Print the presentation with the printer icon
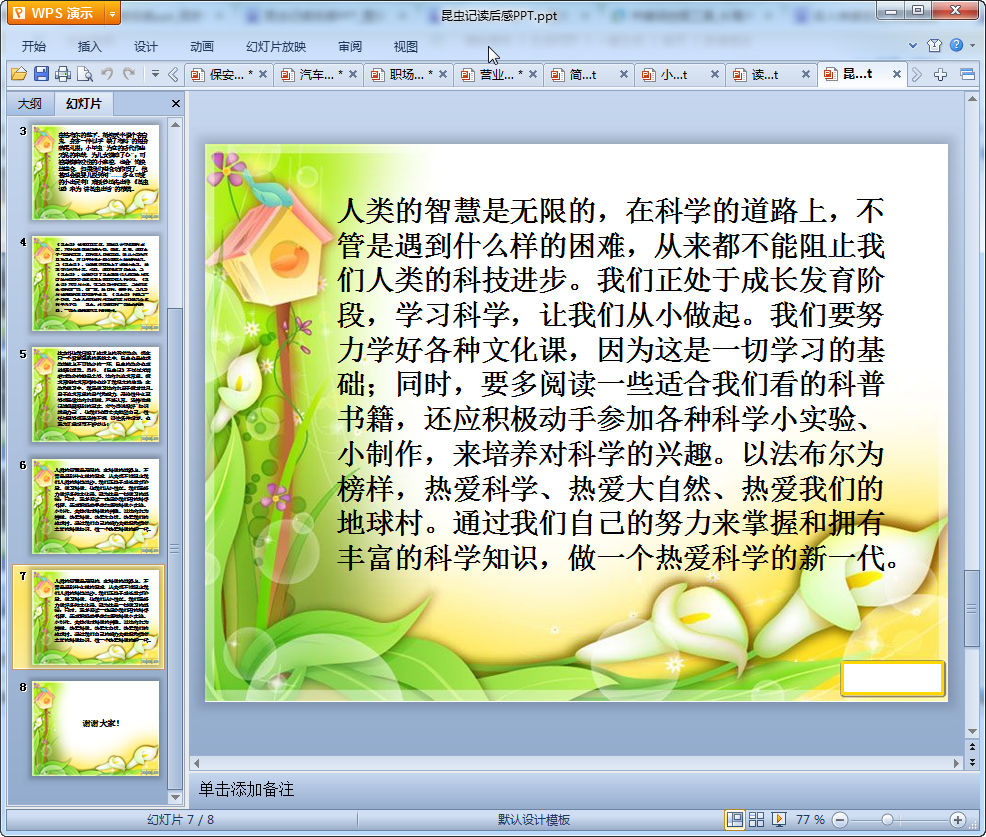Screen dimensions: 986x837 (x=62, y=74)
